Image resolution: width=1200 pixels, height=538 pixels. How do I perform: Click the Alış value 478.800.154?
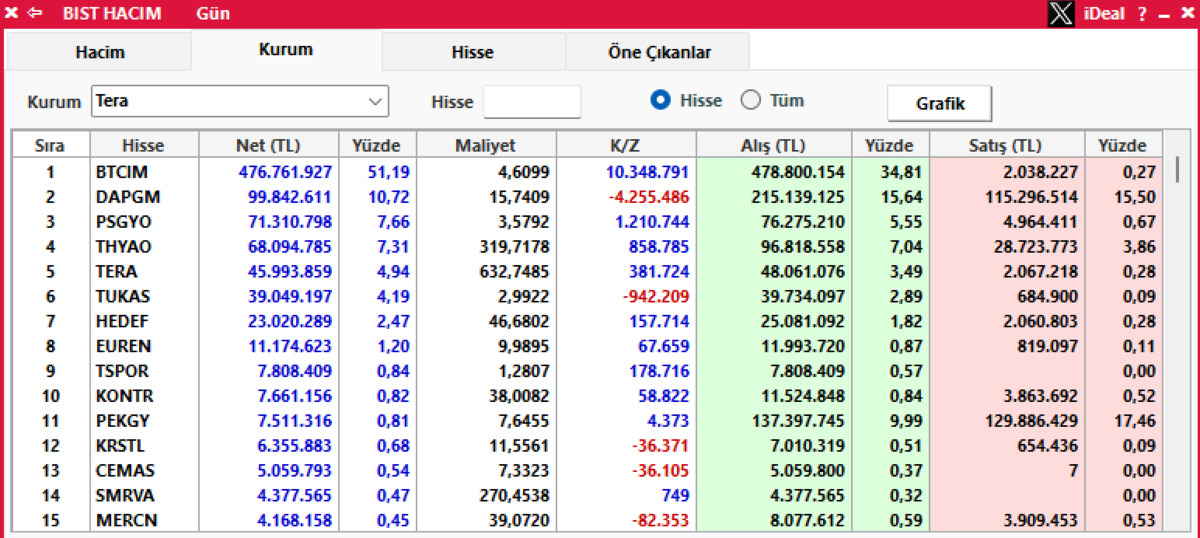click(x=798, y=172)
